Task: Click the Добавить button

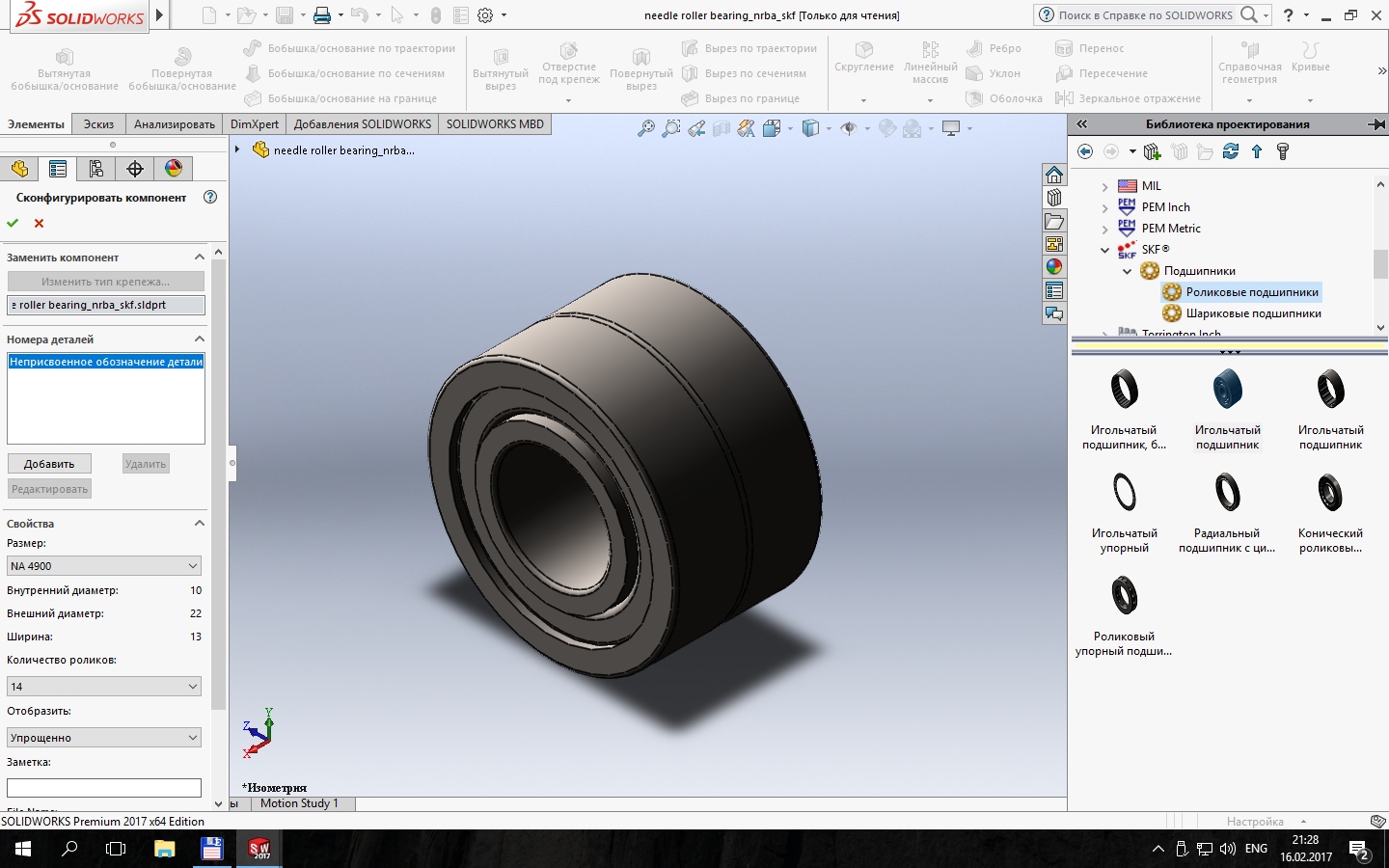Action: tap(49, 464)
